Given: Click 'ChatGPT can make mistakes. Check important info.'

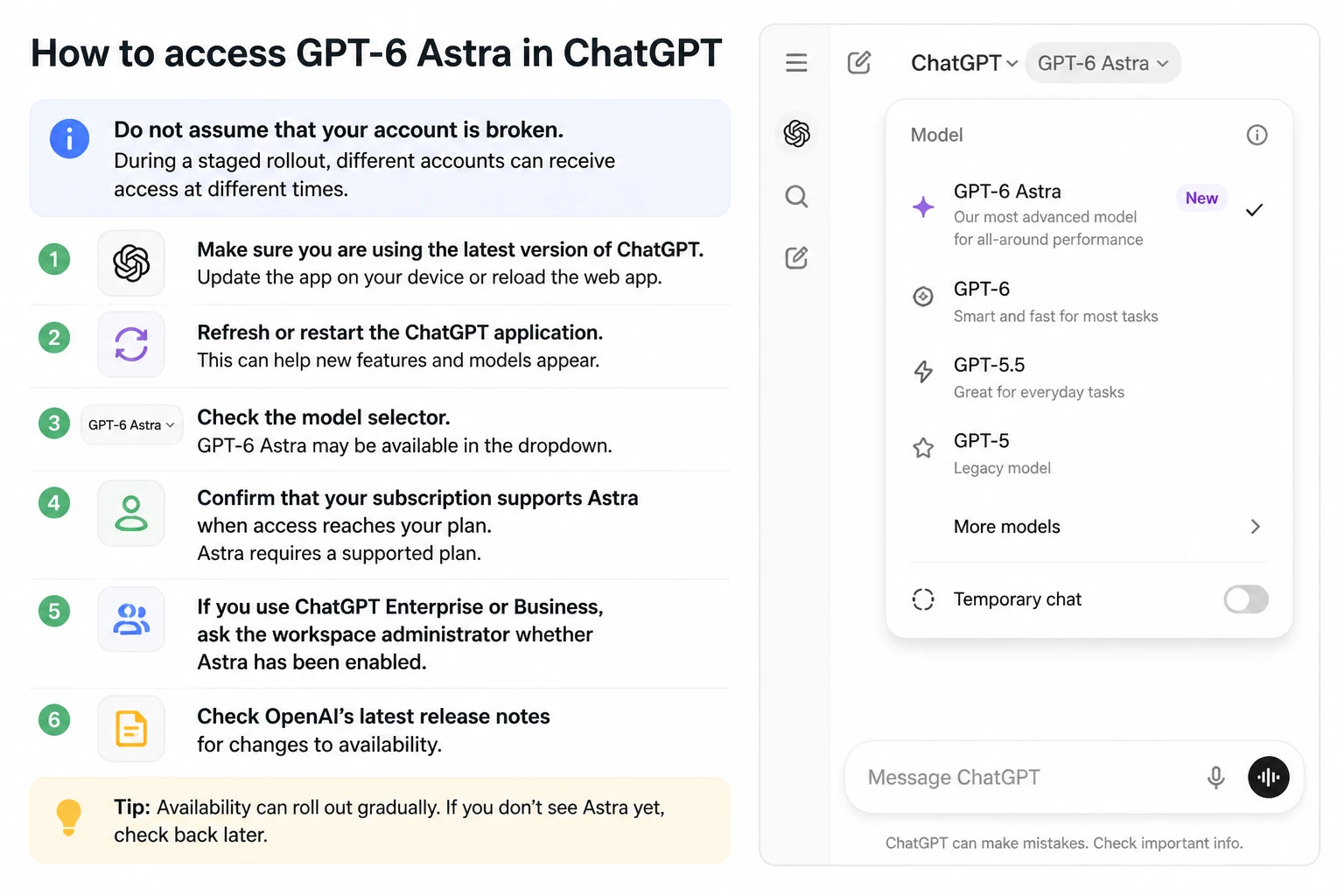Looking at the screenshot, I should 1064,843.
